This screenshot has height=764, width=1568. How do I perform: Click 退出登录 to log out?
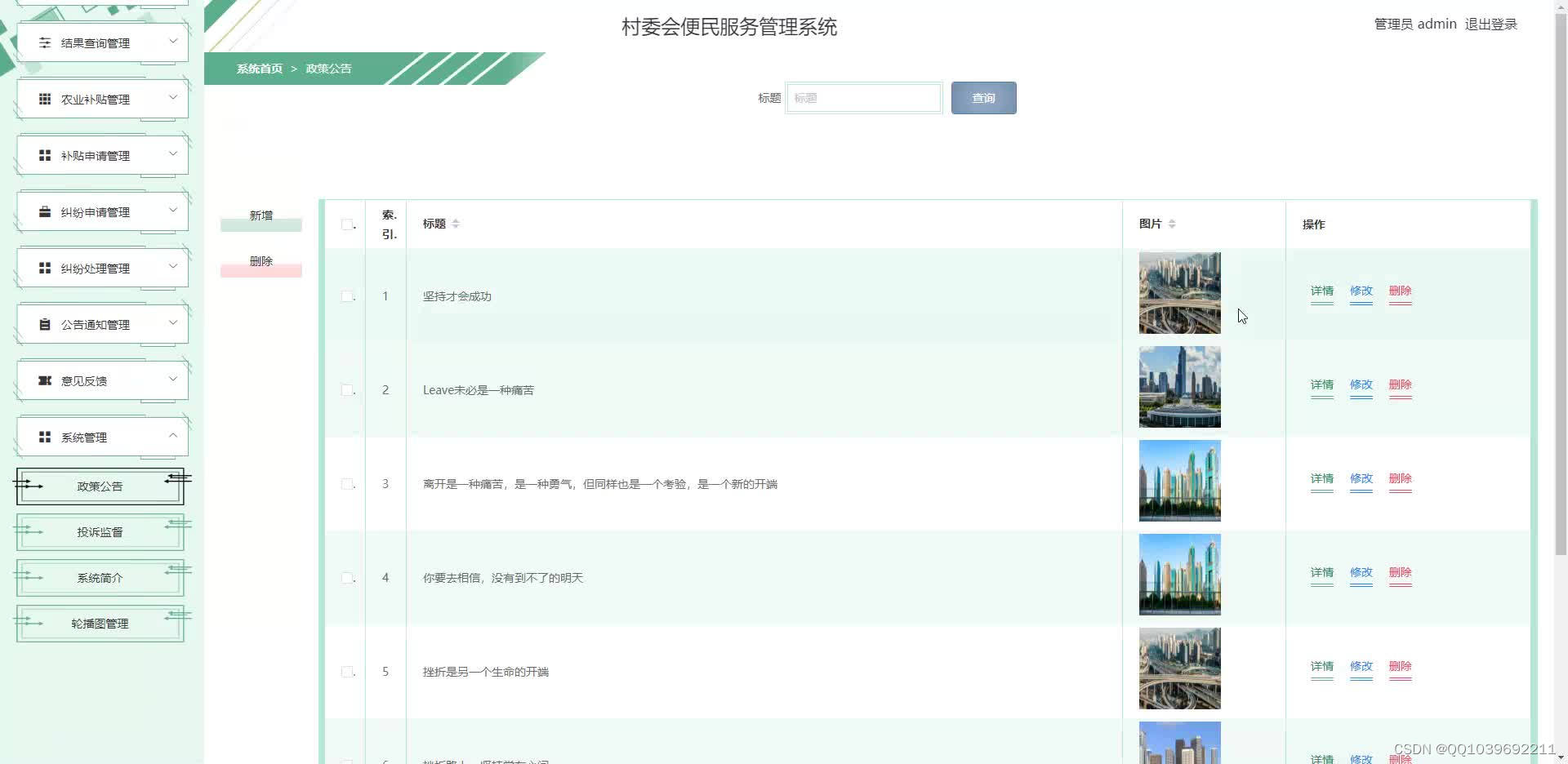[x=1490, y=24]
